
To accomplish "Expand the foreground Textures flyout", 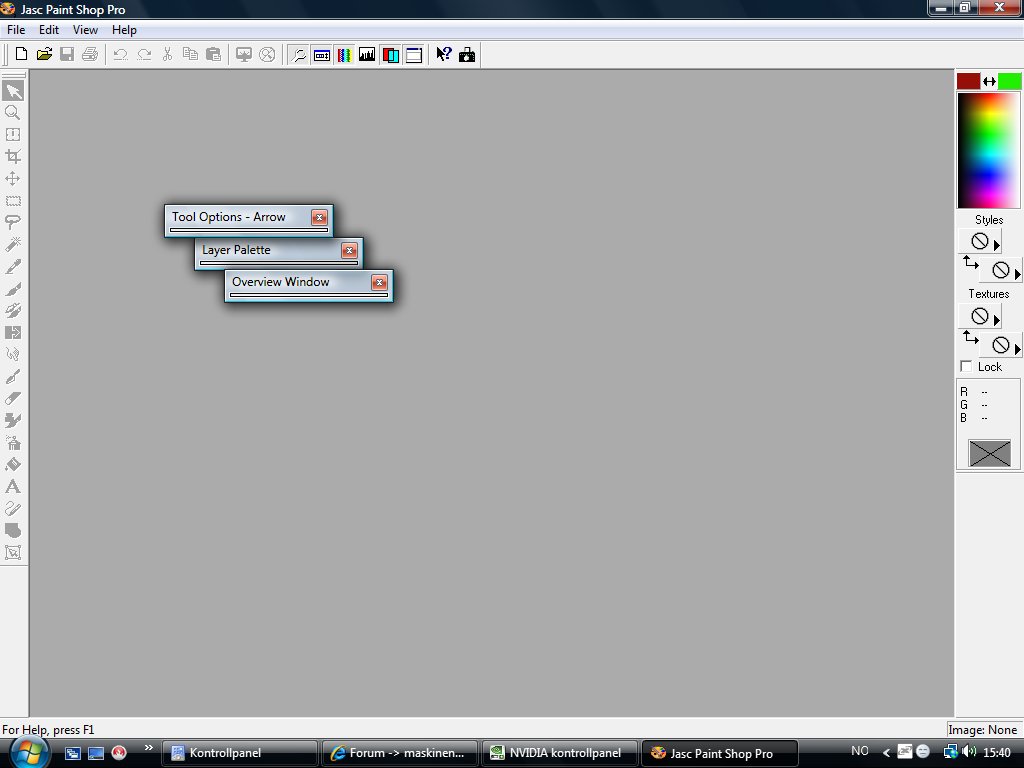I will [997, 321].
